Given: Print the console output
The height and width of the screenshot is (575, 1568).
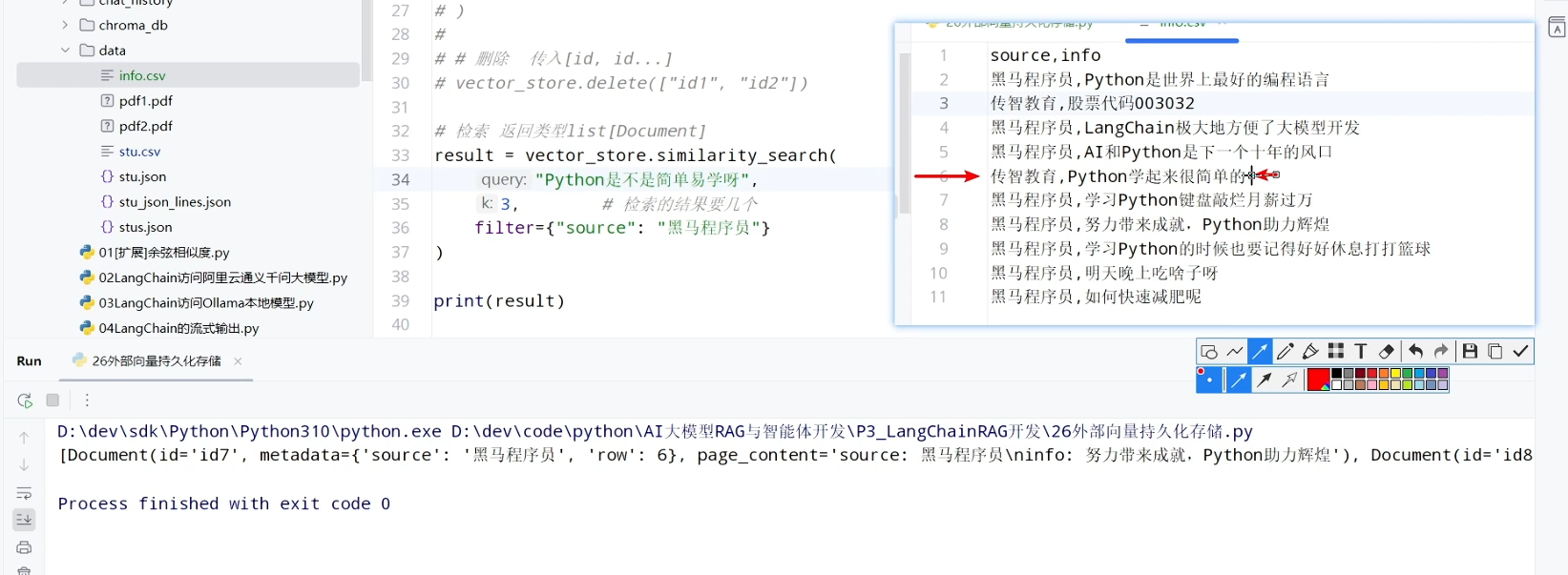Looking at the screenshot, I should 24,547.
